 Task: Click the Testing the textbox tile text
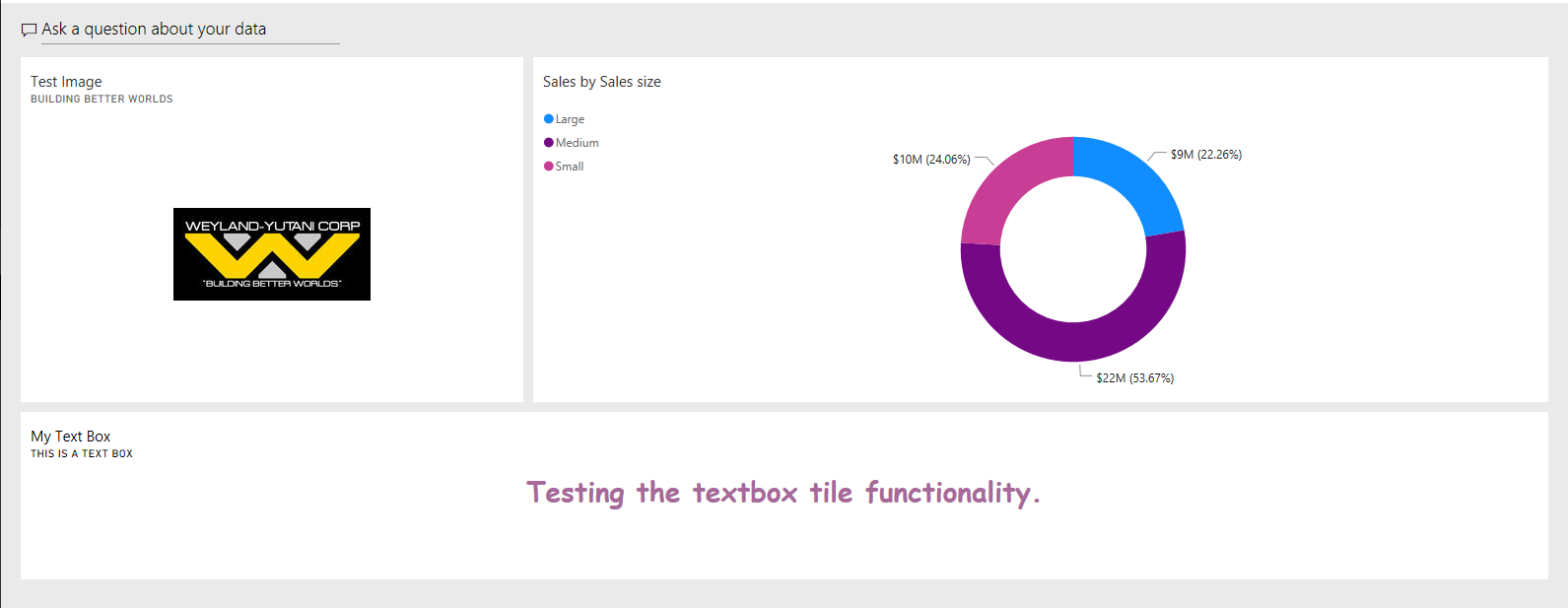coord(784,493)
